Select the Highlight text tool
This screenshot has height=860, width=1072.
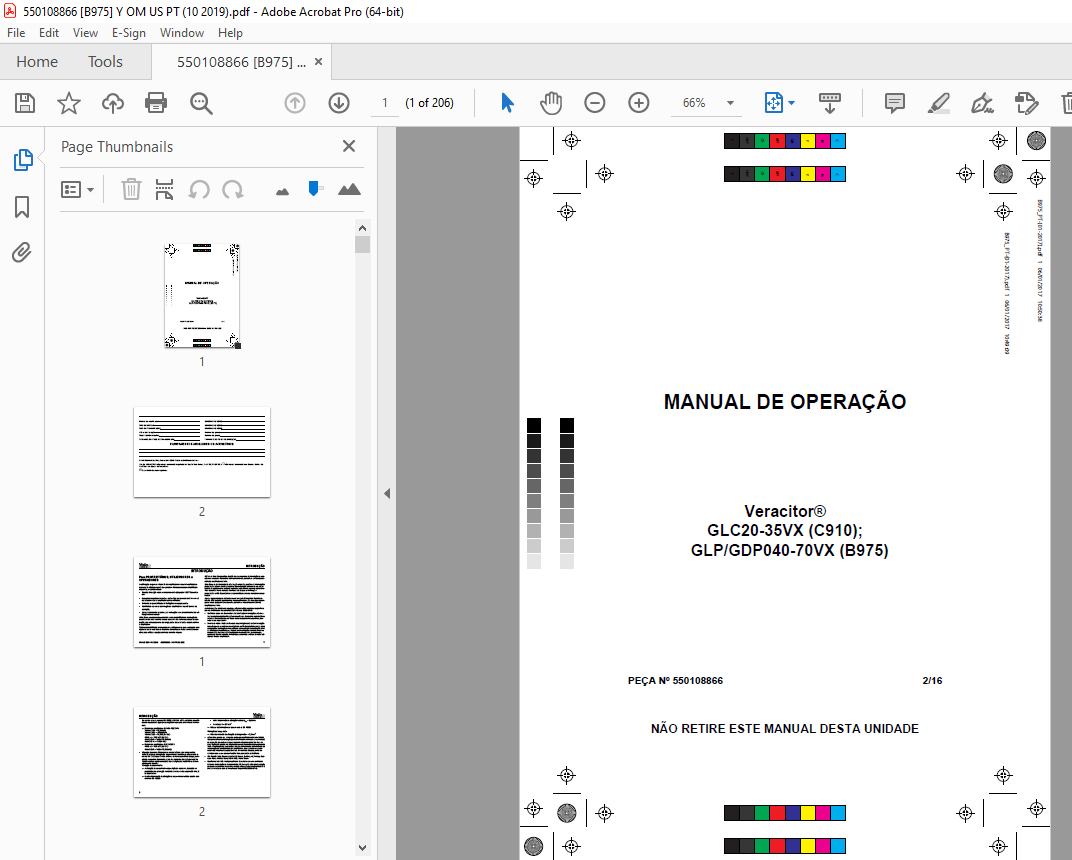pos(939,103)
